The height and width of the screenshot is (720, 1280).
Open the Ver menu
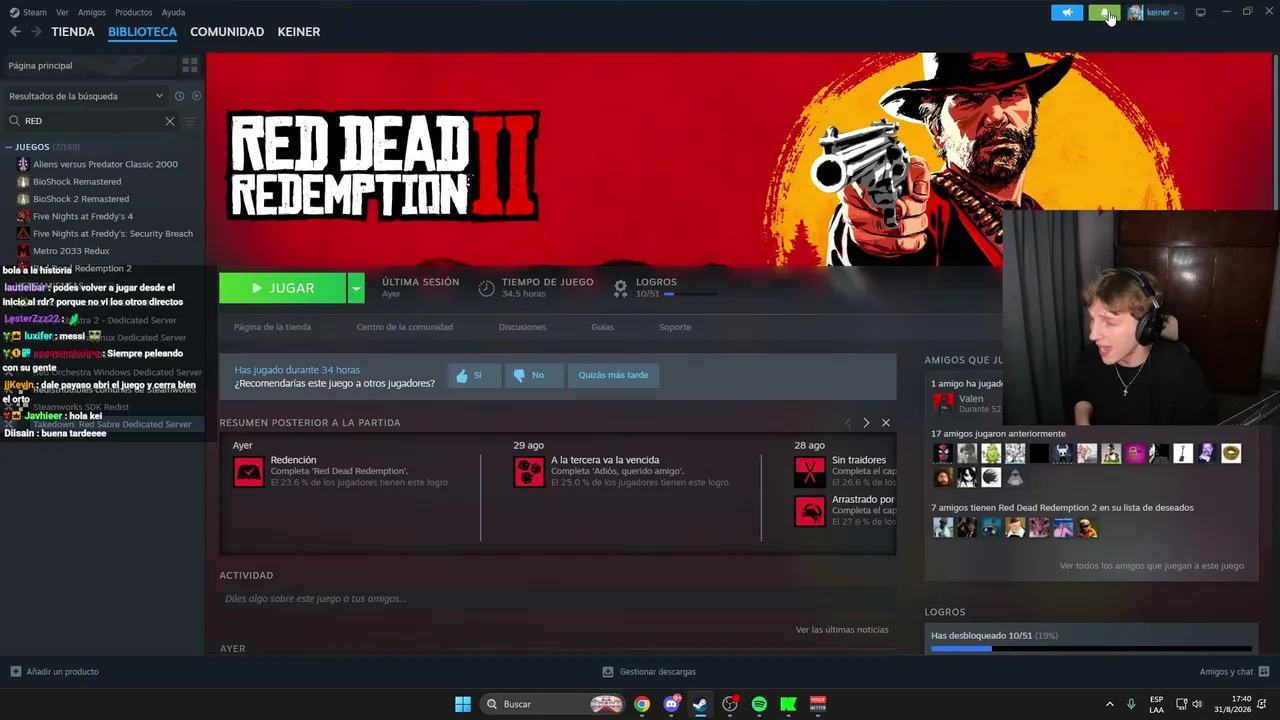(x=62, y=12)
